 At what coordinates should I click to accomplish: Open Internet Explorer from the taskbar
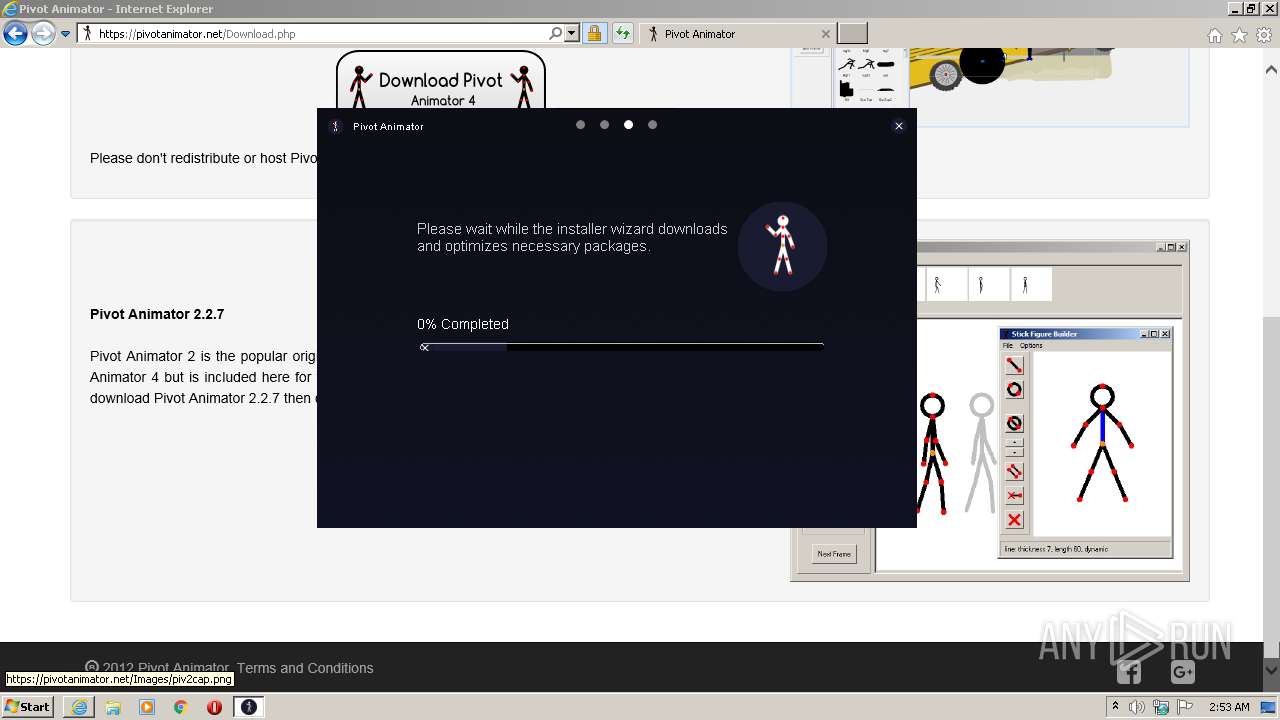[79, 707]
